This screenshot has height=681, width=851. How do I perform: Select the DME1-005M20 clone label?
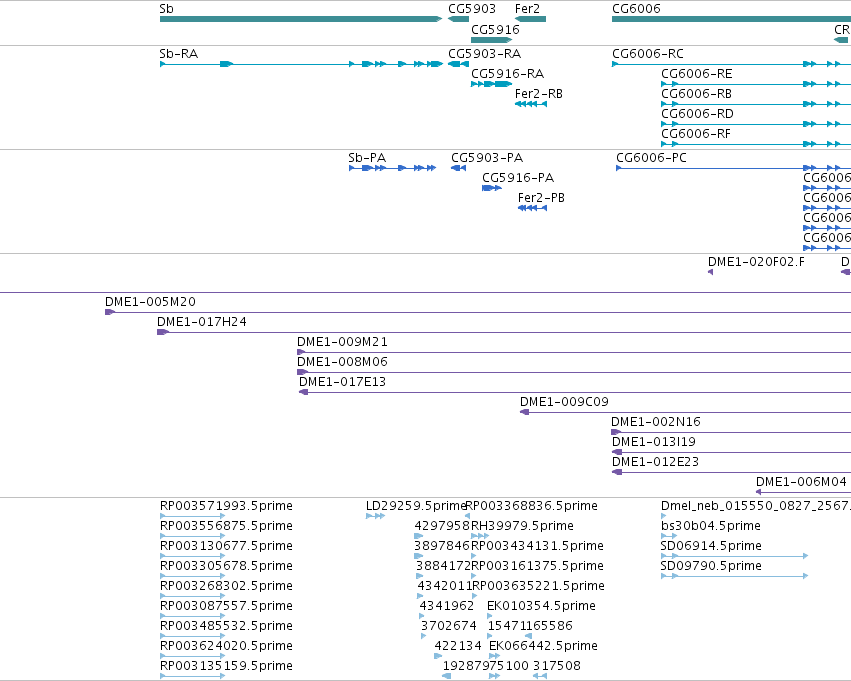click(150, 302)
